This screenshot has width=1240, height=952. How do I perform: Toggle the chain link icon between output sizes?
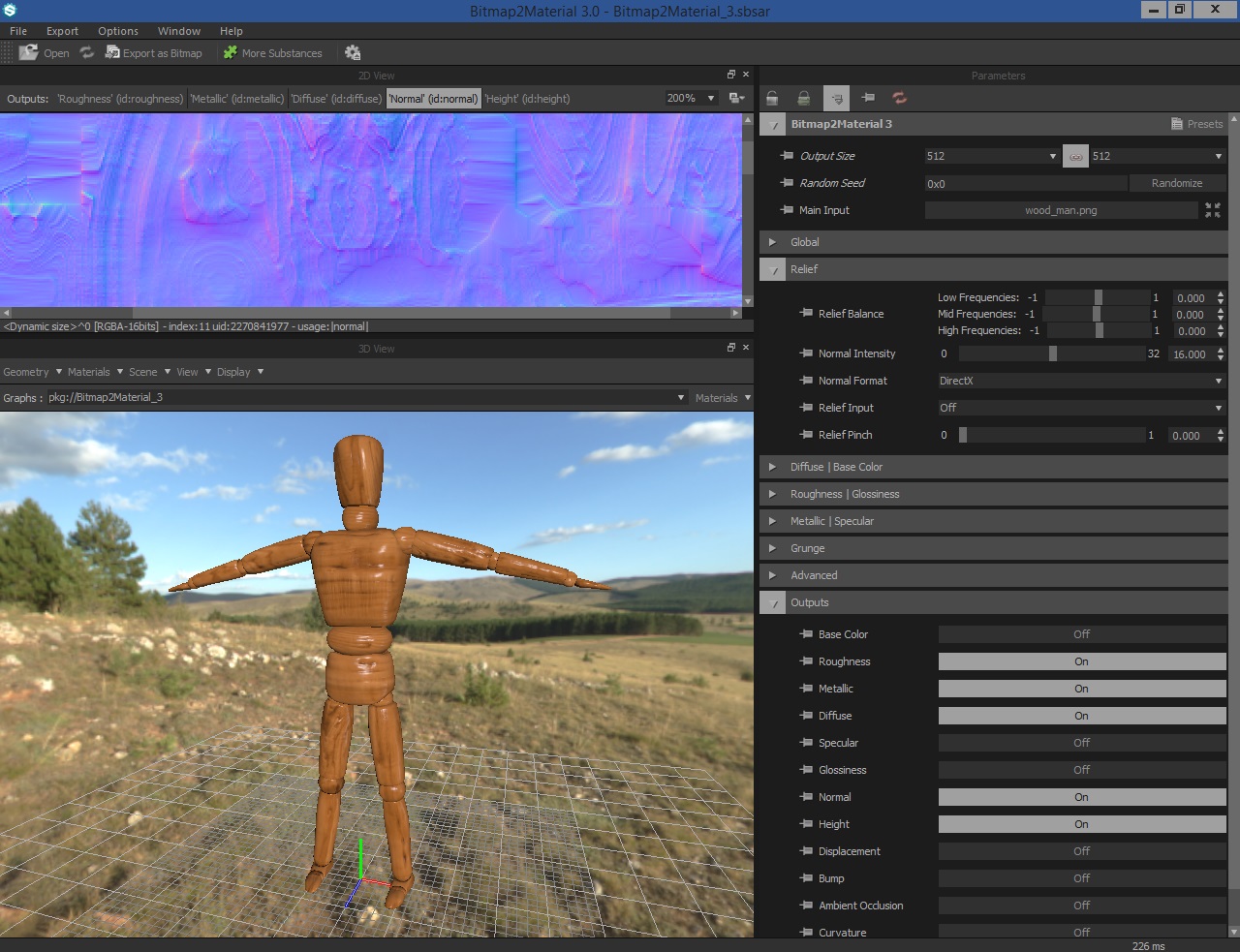[1075, 156]
